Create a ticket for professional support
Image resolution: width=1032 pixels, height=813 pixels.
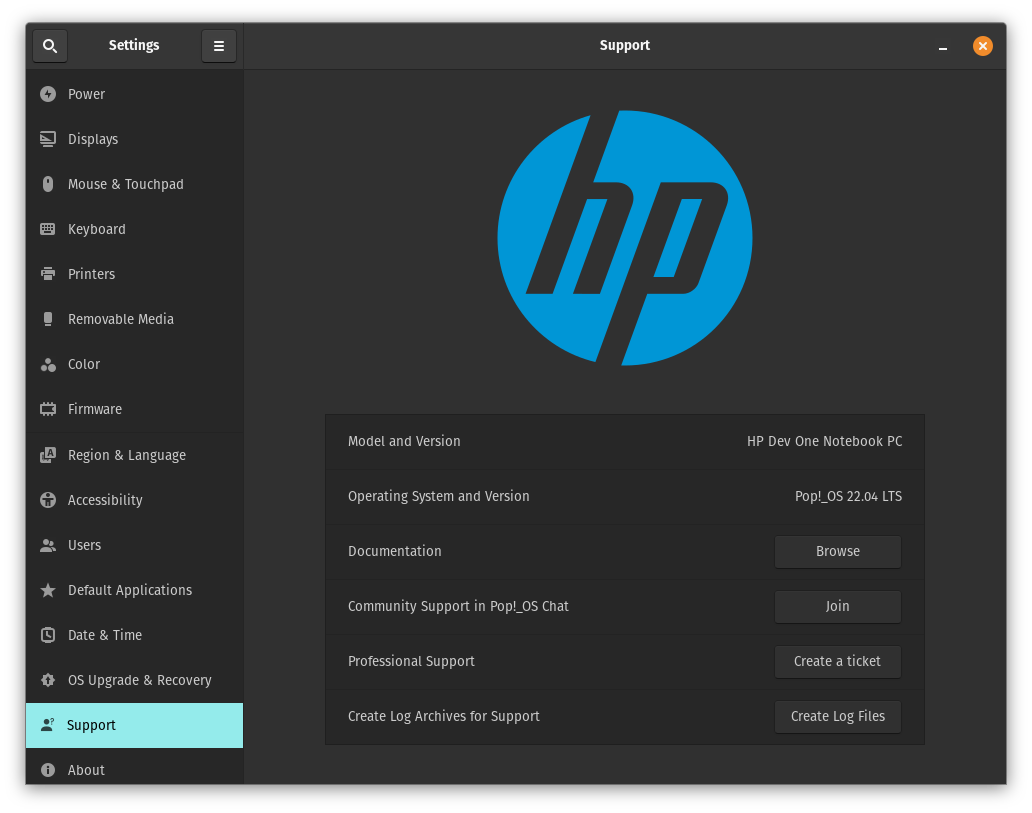(x=838, y=662)
